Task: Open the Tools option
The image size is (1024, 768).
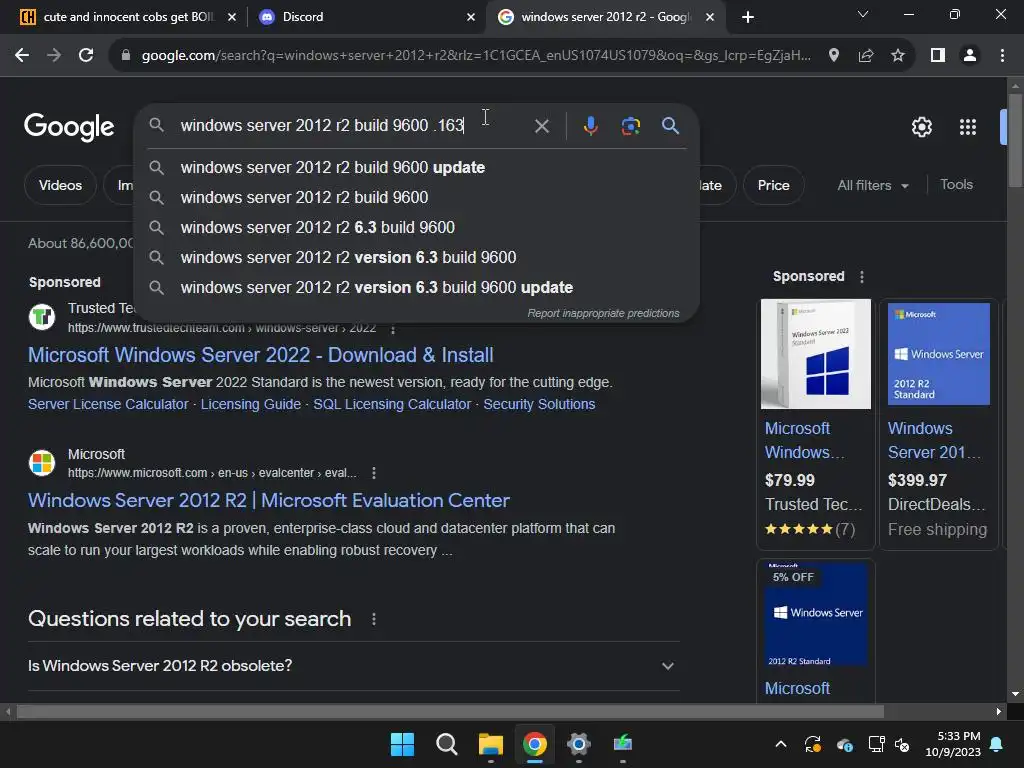Action: 956,185
